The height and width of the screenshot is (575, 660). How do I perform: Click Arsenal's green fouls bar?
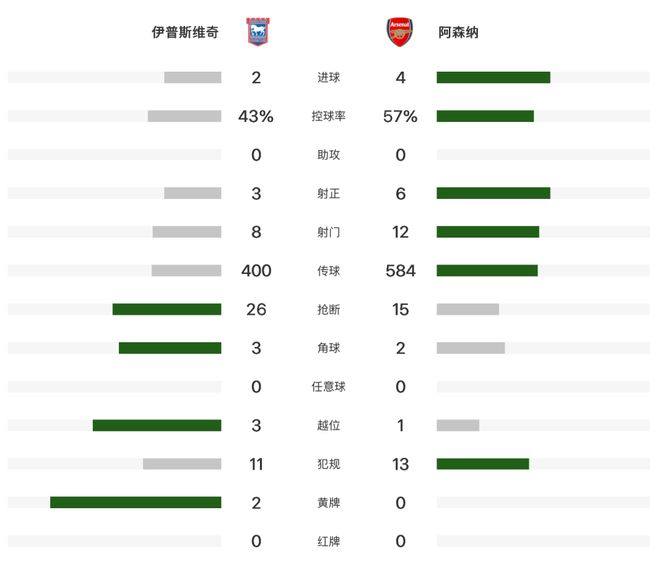tap(483, 464)
